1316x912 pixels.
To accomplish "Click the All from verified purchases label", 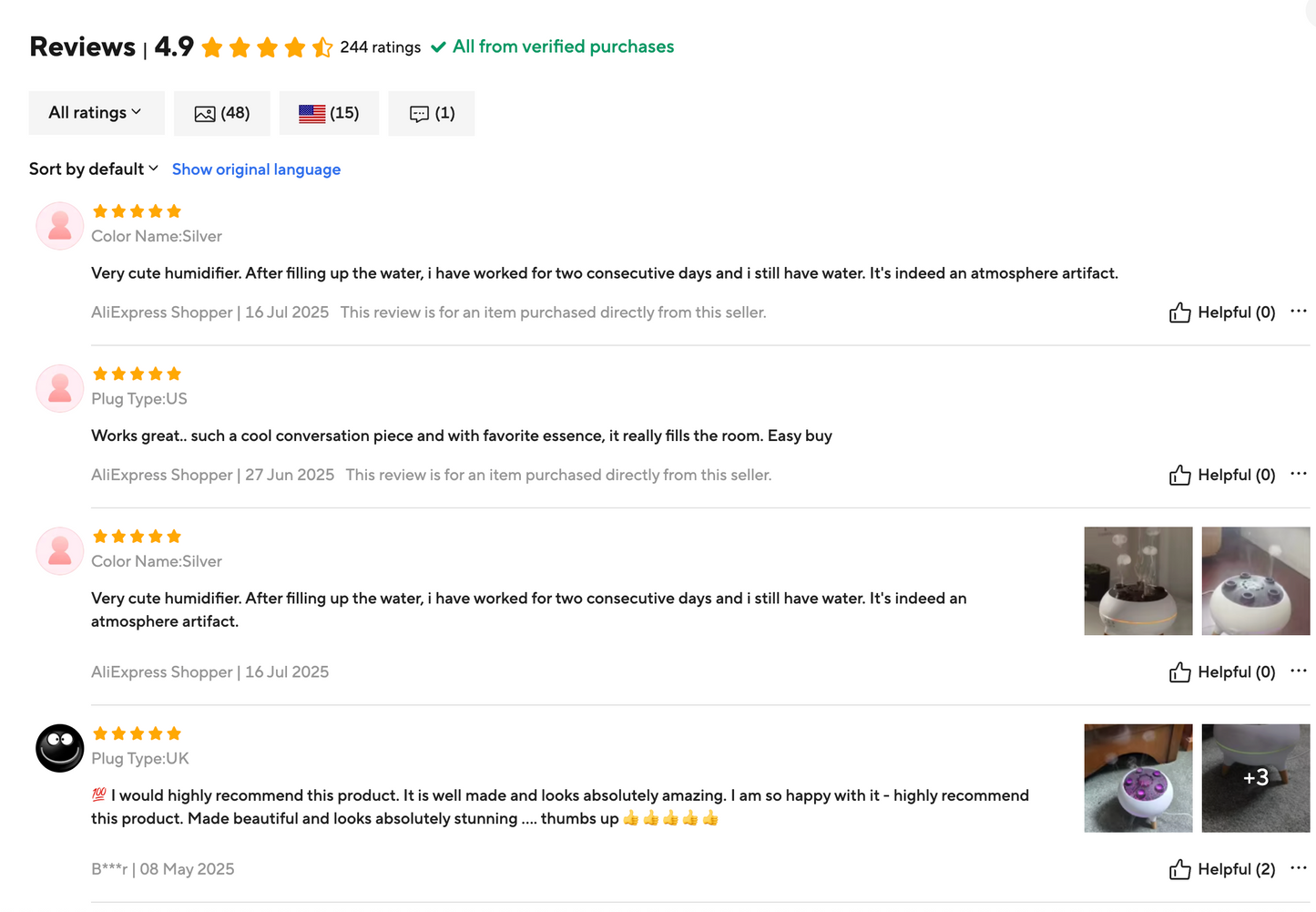I will [x=563, y=46].
